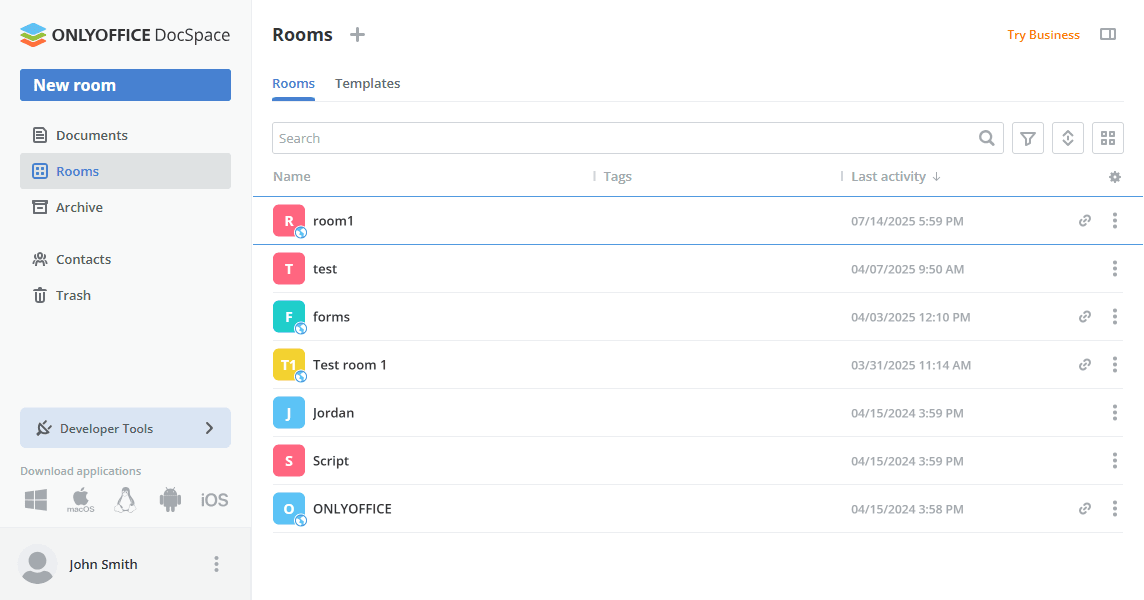Click the Linux download icon
This screenshot has width=1144, height=600.
[x=125, y=500]
